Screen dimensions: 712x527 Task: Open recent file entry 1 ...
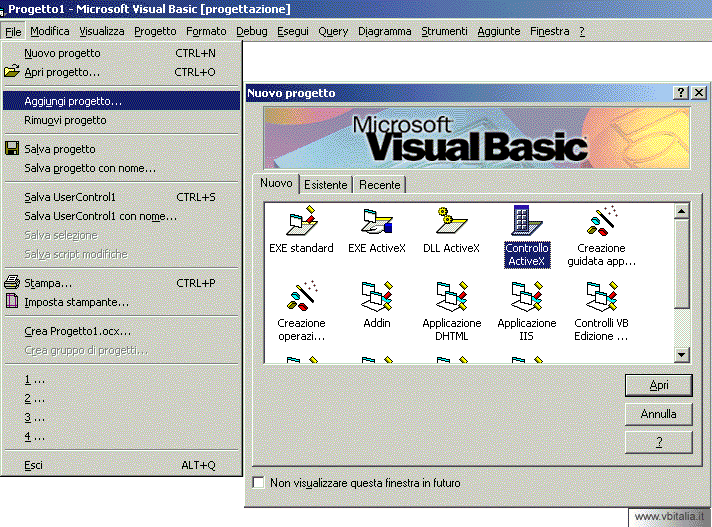121,379
